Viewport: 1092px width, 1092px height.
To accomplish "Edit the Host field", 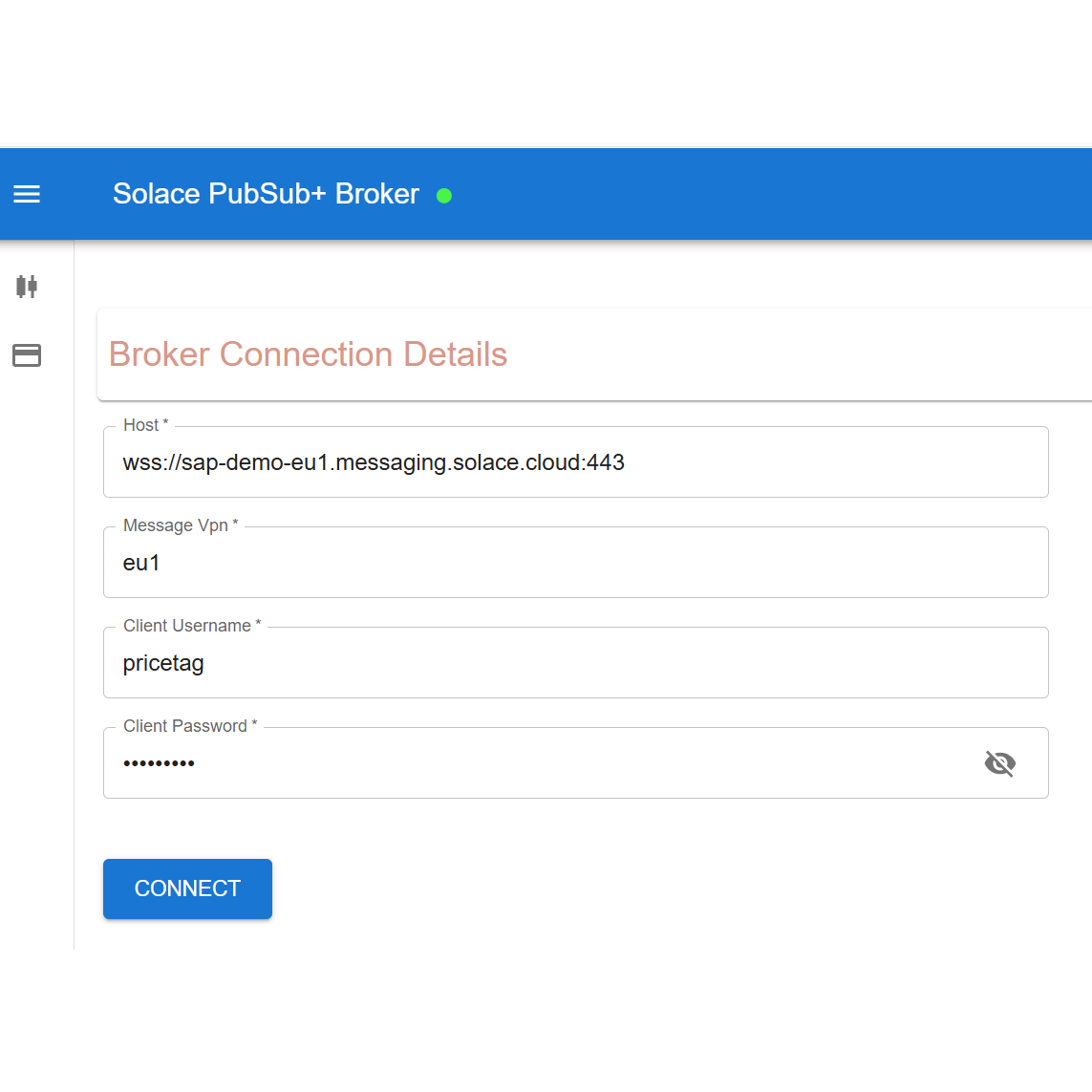I will point(576,461).
